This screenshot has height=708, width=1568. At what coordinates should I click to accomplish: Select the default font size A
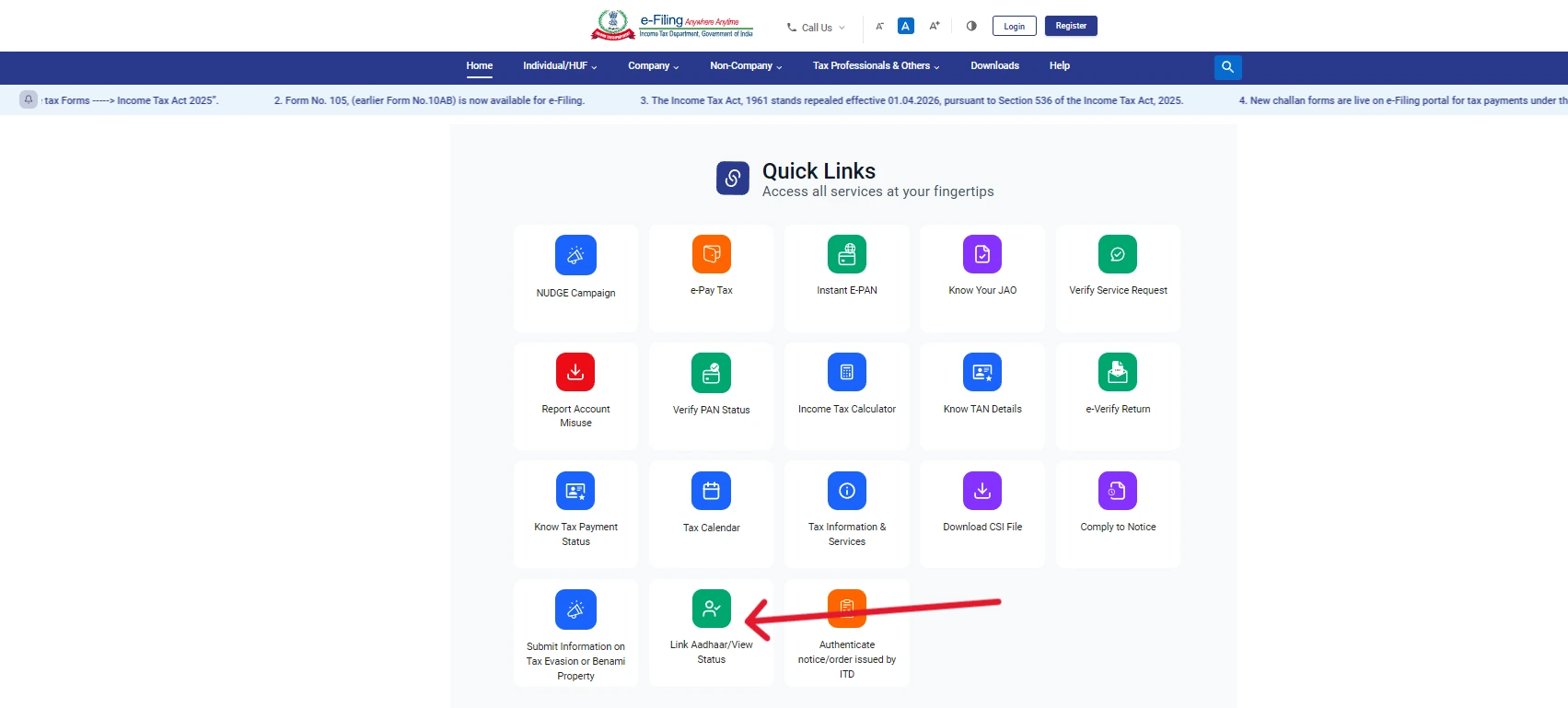pyautogui.click(x=906, y=26)
